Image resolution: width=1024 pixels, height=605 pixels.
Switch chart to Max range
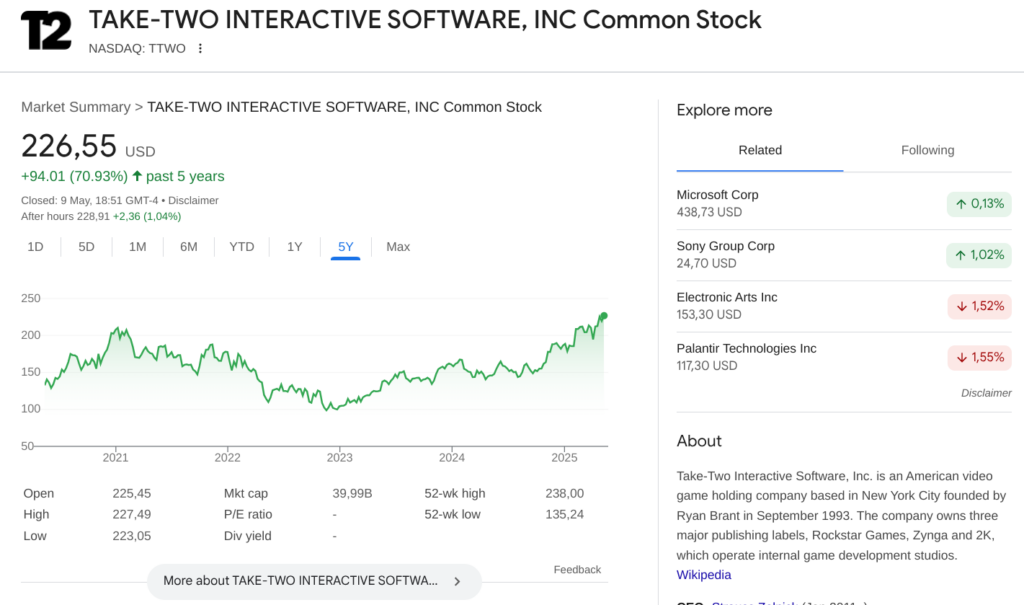tap(398, 247)
